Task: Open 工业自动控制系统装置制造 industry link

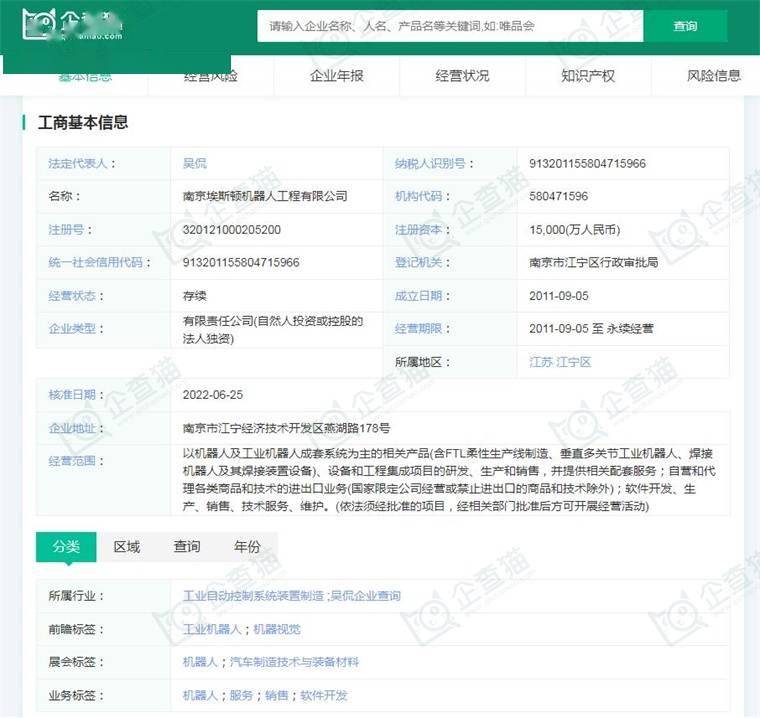Action: pyautogui.click(x=254, y=595)
